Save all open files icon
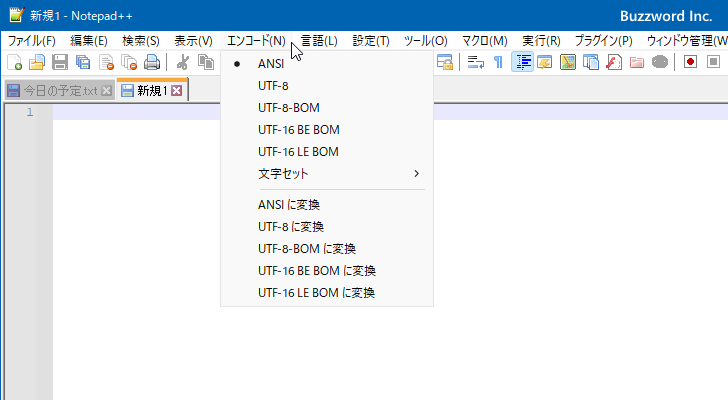728x400 pixels. (x=83, y=62)
